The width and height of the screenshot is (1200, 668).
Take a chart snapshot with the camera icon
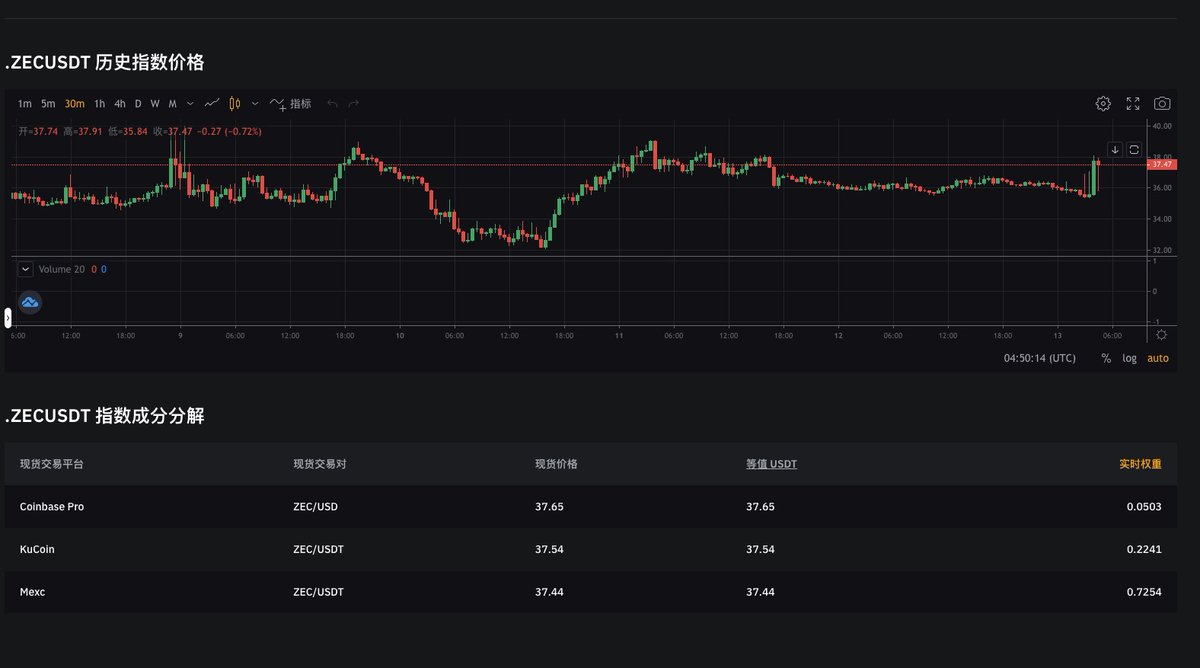tap(1162, 103)
